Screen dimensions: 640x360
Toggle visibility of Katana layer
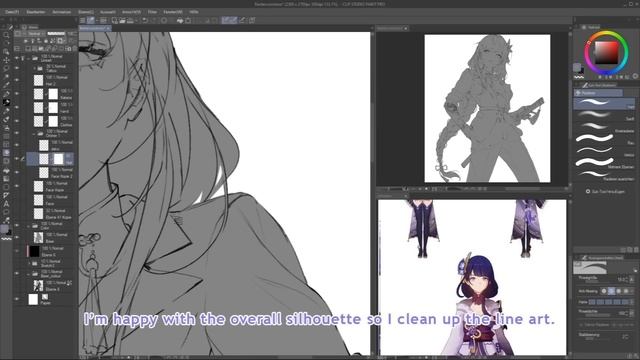coord(17,94)
